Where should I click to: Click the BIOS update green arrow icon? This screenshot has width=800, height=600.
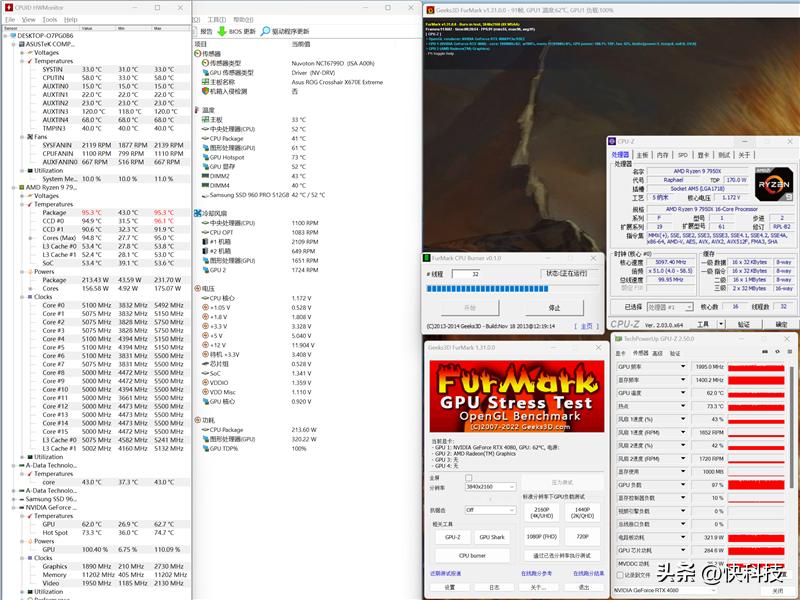[222, 31]
